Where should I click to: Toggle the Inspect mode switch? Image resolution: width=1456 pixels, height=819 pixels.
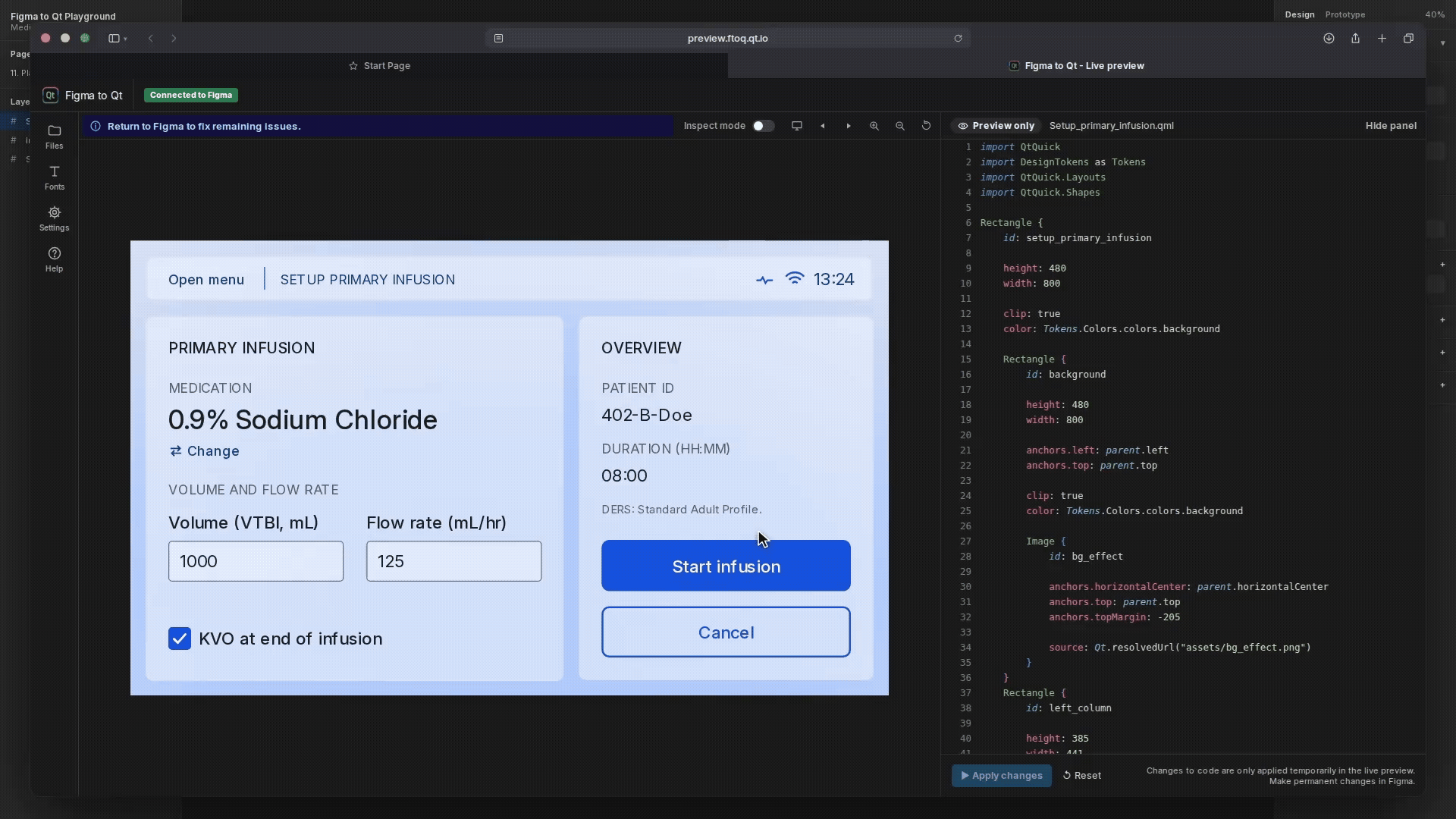tap(763, 126)
